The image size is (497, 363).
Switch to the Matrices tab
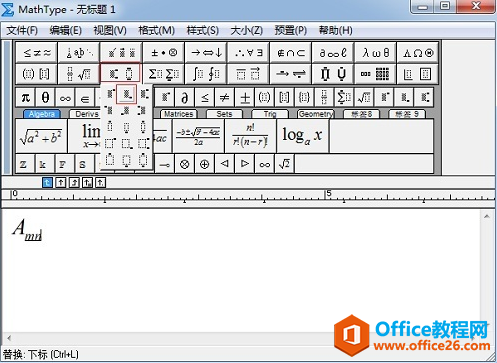click(179, 114)
